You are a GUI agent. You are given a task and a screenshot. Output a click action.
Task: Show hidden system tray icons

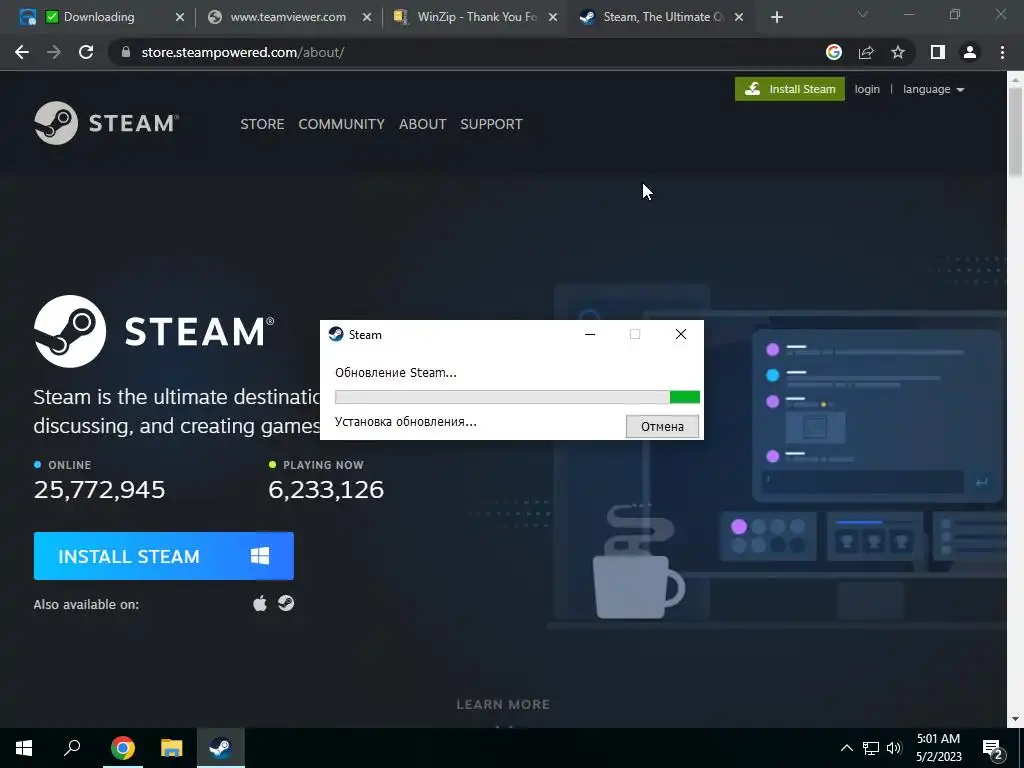click(846, 748)
